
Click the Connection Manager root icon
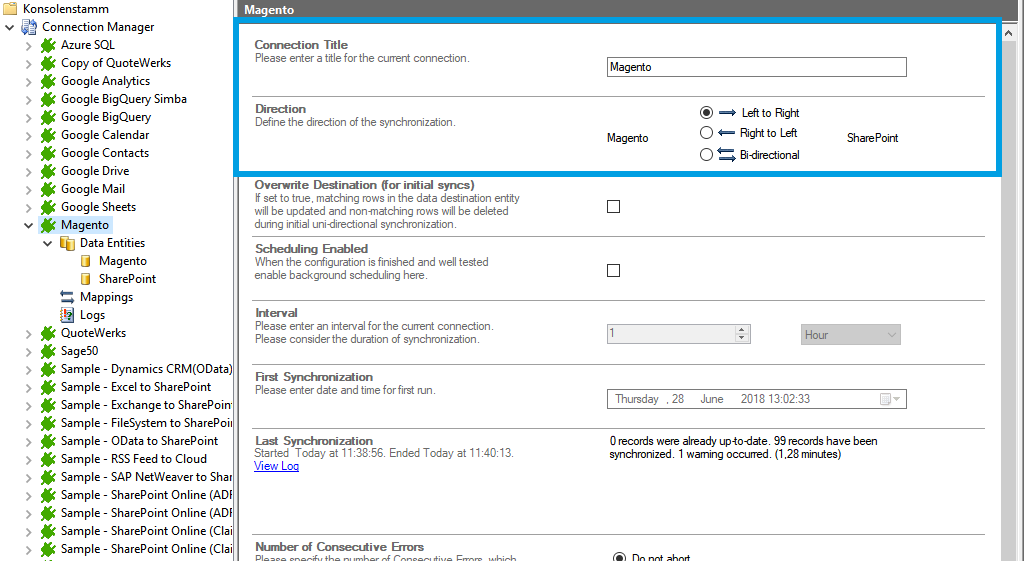coord(29,27)
